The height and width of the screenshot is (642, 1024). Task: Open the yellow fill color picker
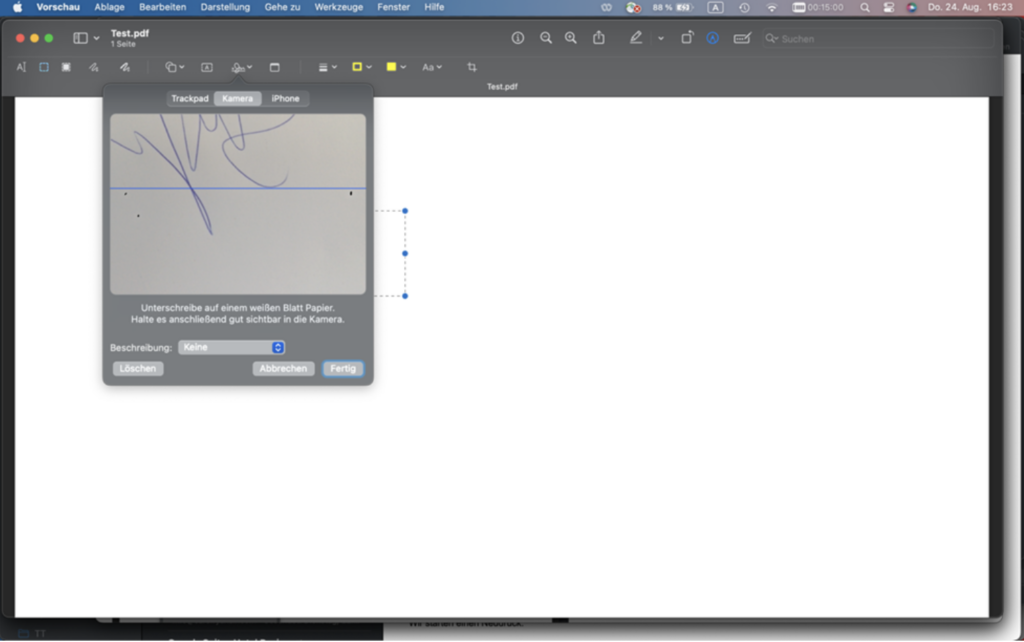396,67
